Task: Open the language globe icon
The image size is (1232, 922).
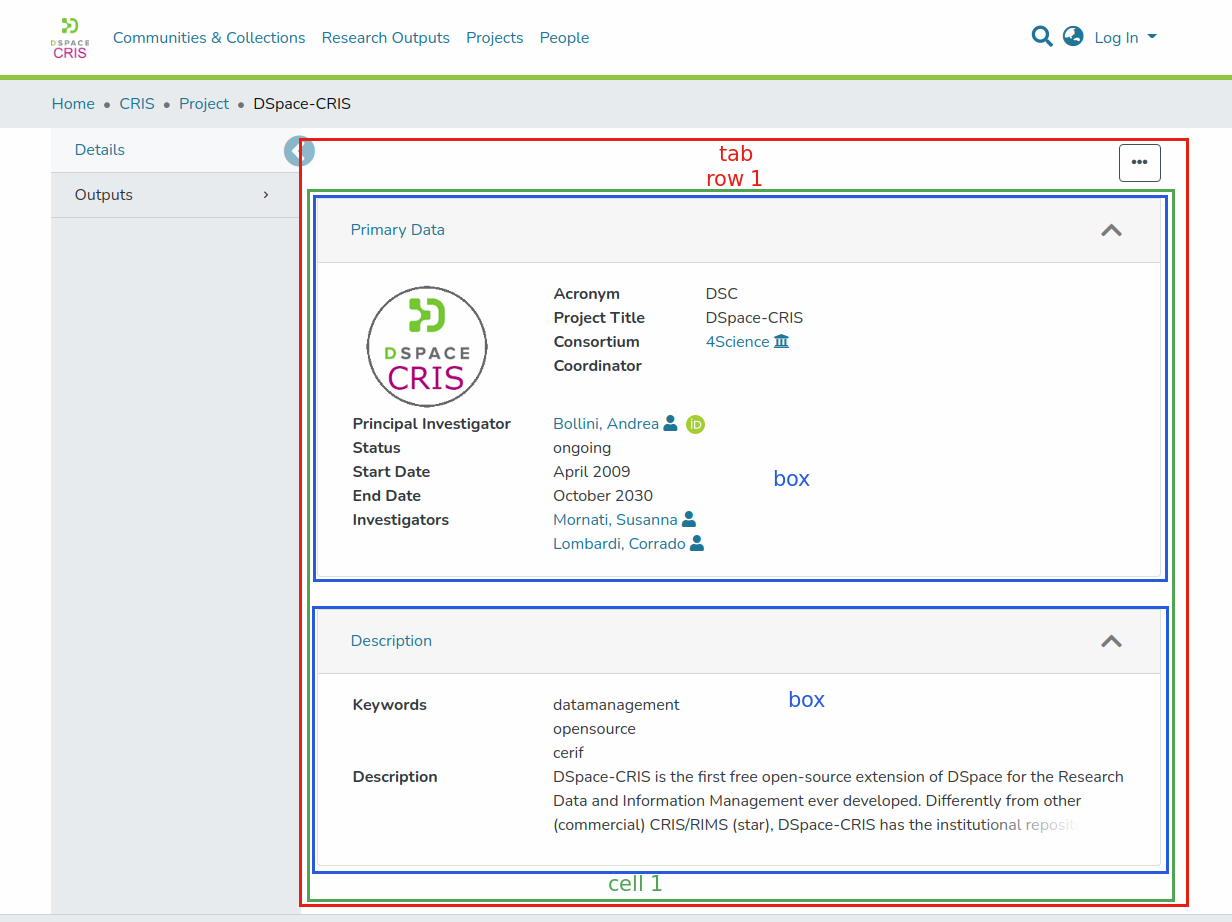Action: coord(1073,37)
